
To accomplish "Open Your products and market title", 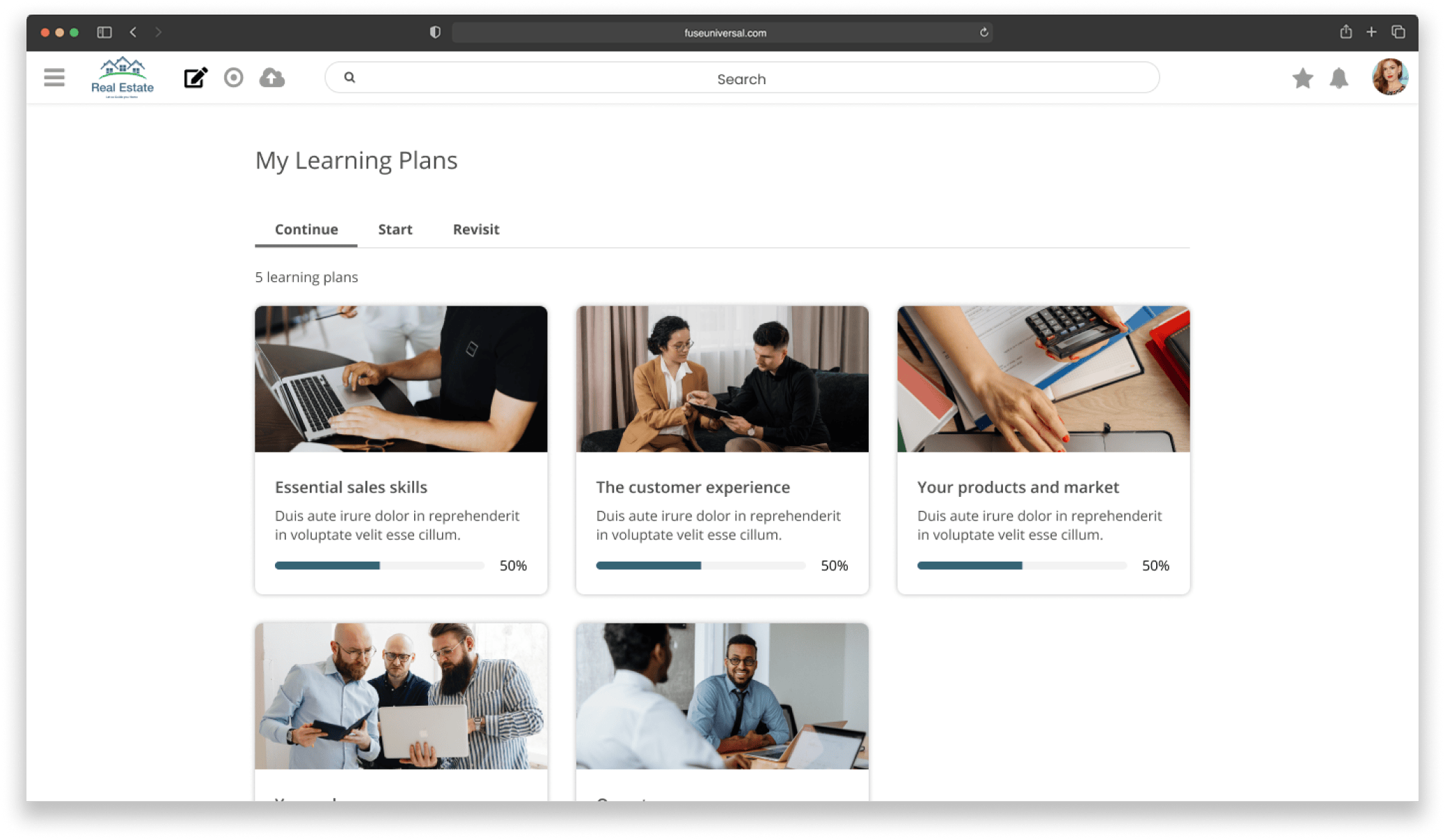I will (x=1018, y=487).
